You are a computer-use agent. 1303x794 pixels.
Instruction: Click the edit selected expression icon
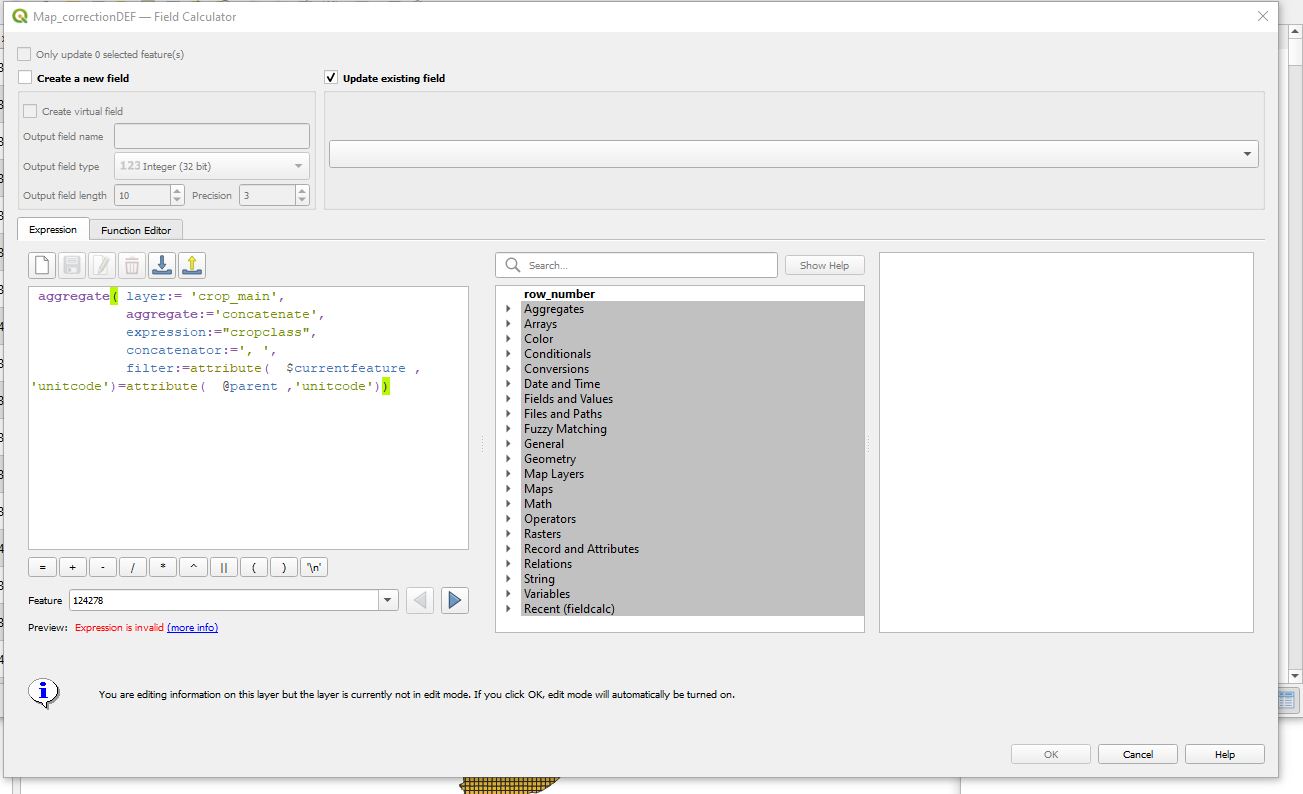pyautogui.click(x=102, y=265)
